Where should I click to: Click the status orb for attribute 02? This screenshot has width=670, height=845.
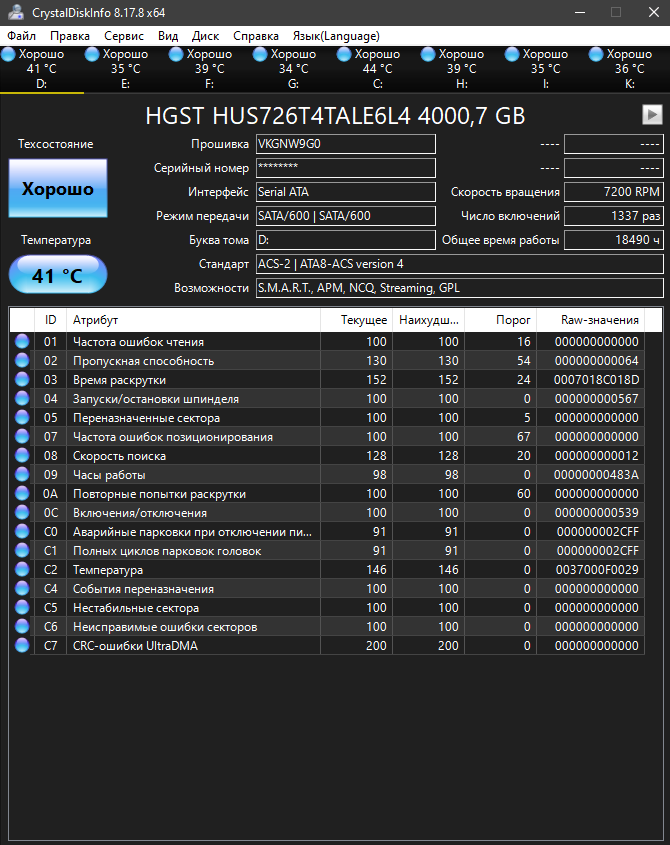(x=22, y=361)
